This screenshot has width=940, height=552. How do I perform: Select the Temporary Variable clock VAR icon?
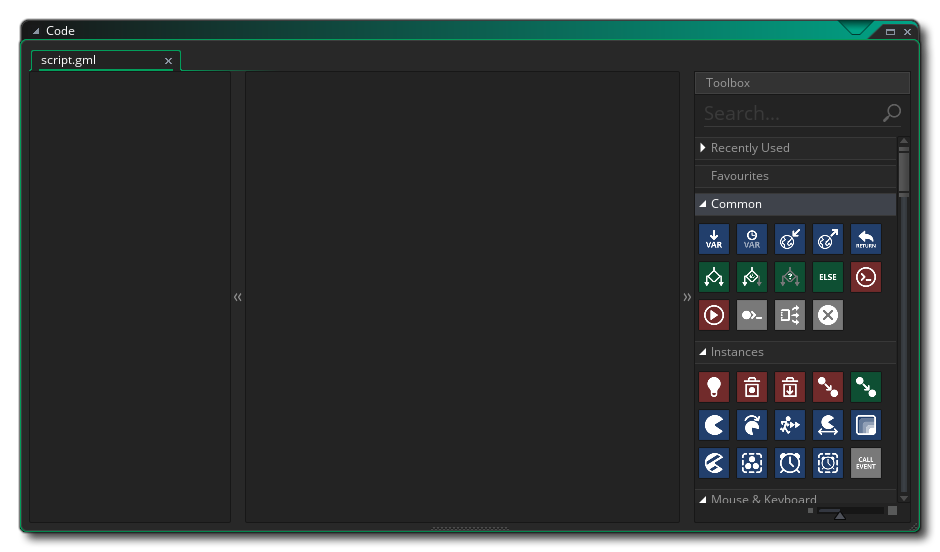pos(752,239)
